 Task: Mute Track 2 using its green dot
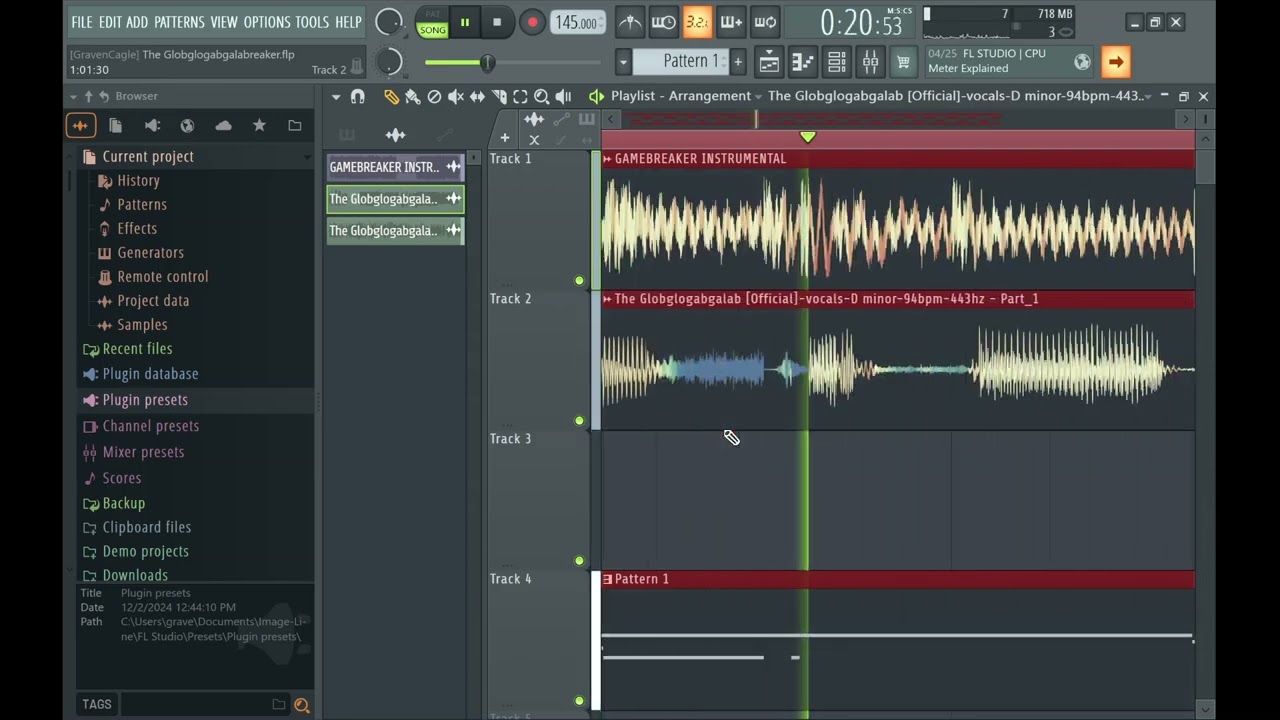tap(579, 421)
